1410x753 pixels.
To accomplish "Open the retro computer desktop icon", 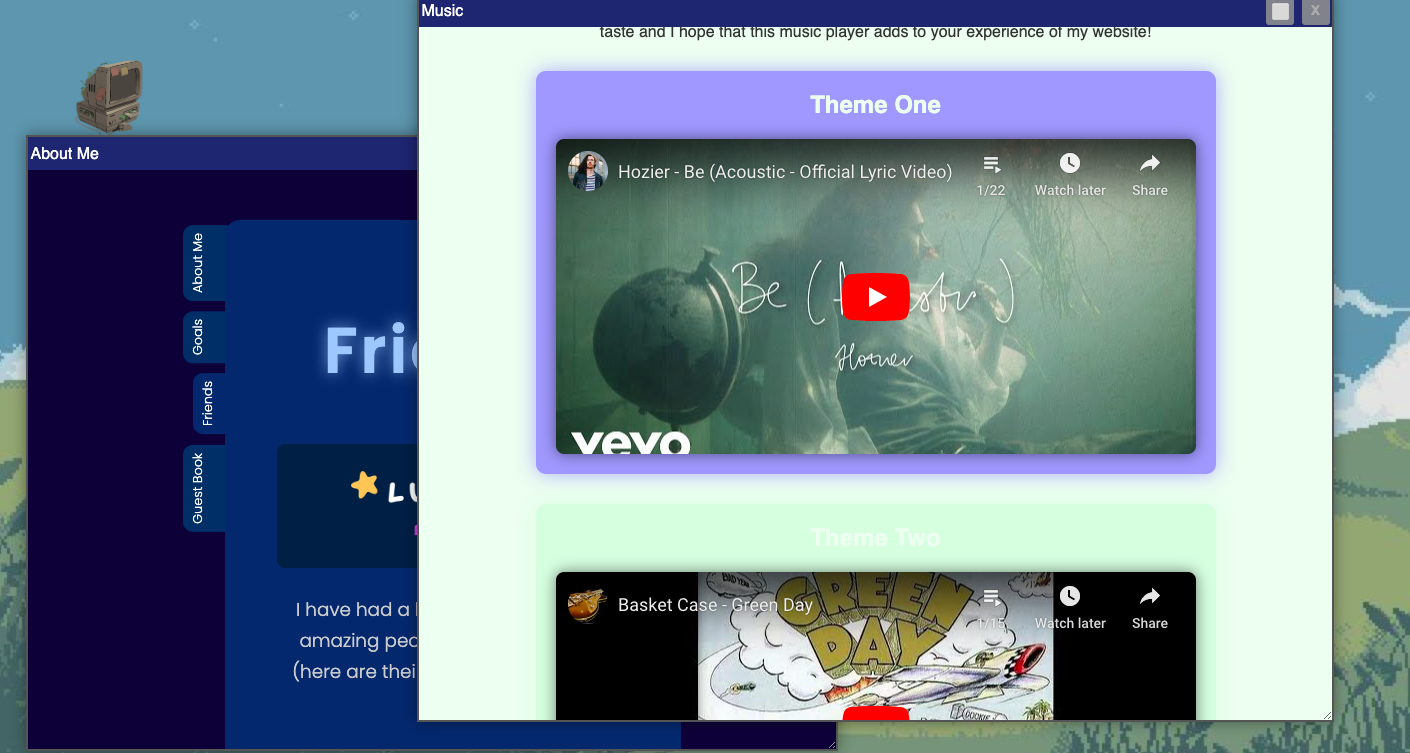I will coord(110,95).
